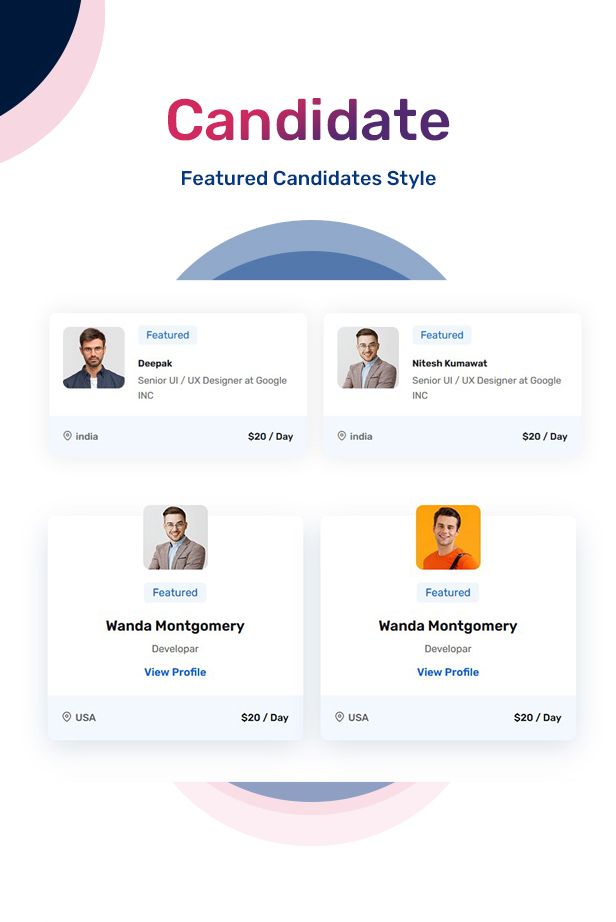
Task: Click Featured badge on left Wanda card
Action: click(175, 592)
